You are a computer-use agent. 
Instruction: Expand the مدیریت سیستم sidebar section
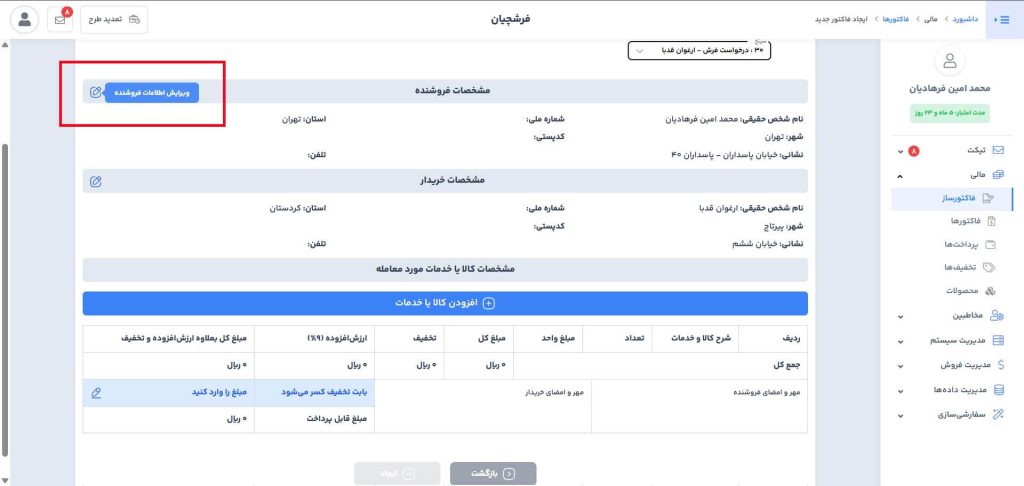[950, 341]
